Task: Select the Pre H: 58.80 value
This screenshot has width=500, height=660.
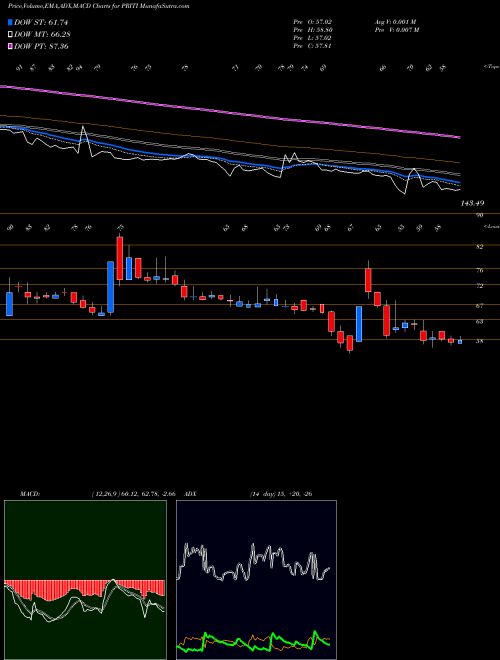Action: (312, 30)
